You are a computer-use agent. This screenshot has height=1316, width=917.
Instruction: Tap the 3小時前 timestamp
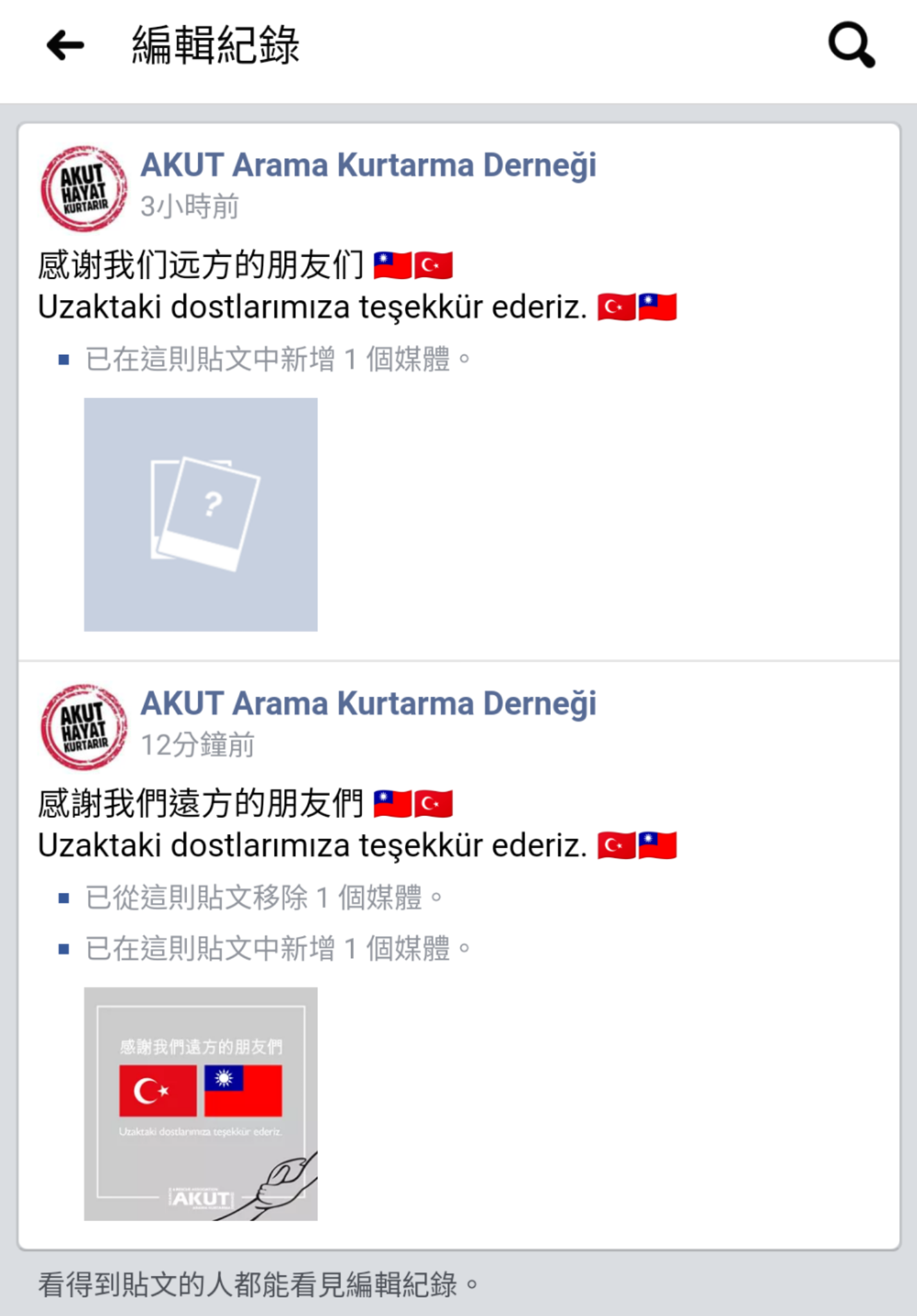coord(190,207)
